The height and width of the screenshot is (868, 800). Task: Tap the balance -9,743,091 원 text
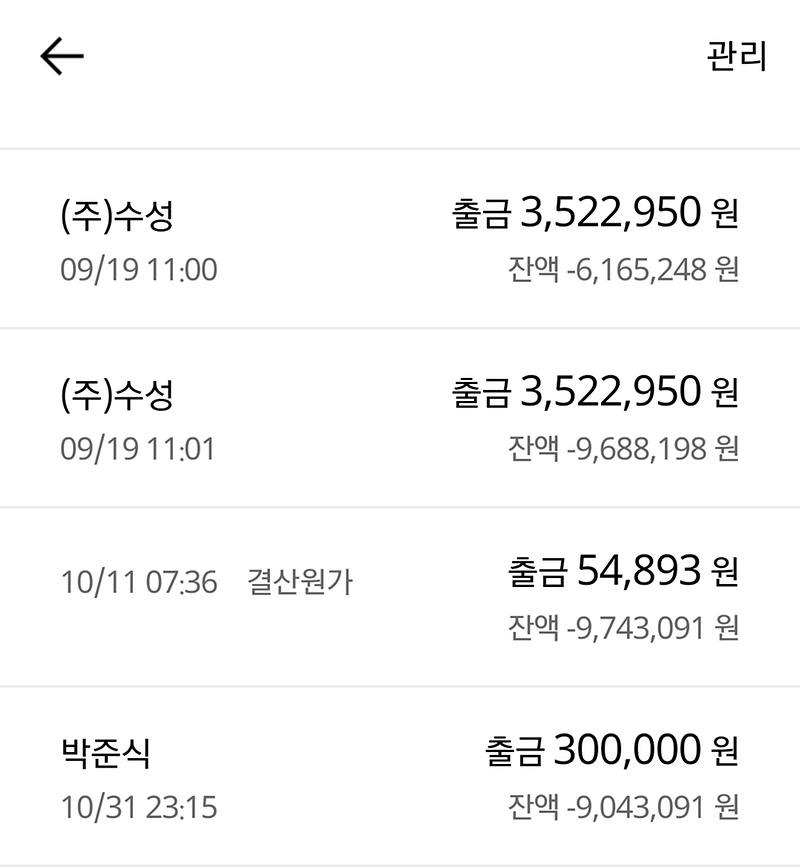pos(623,628)
